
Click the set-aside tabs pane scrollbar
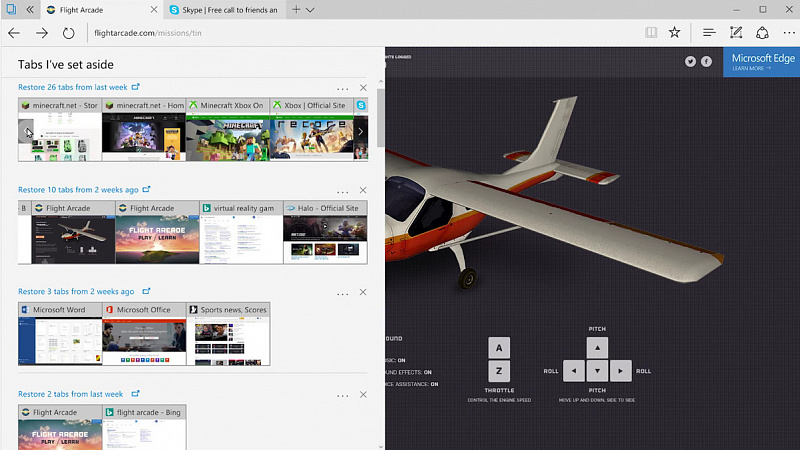pos(381,118)
